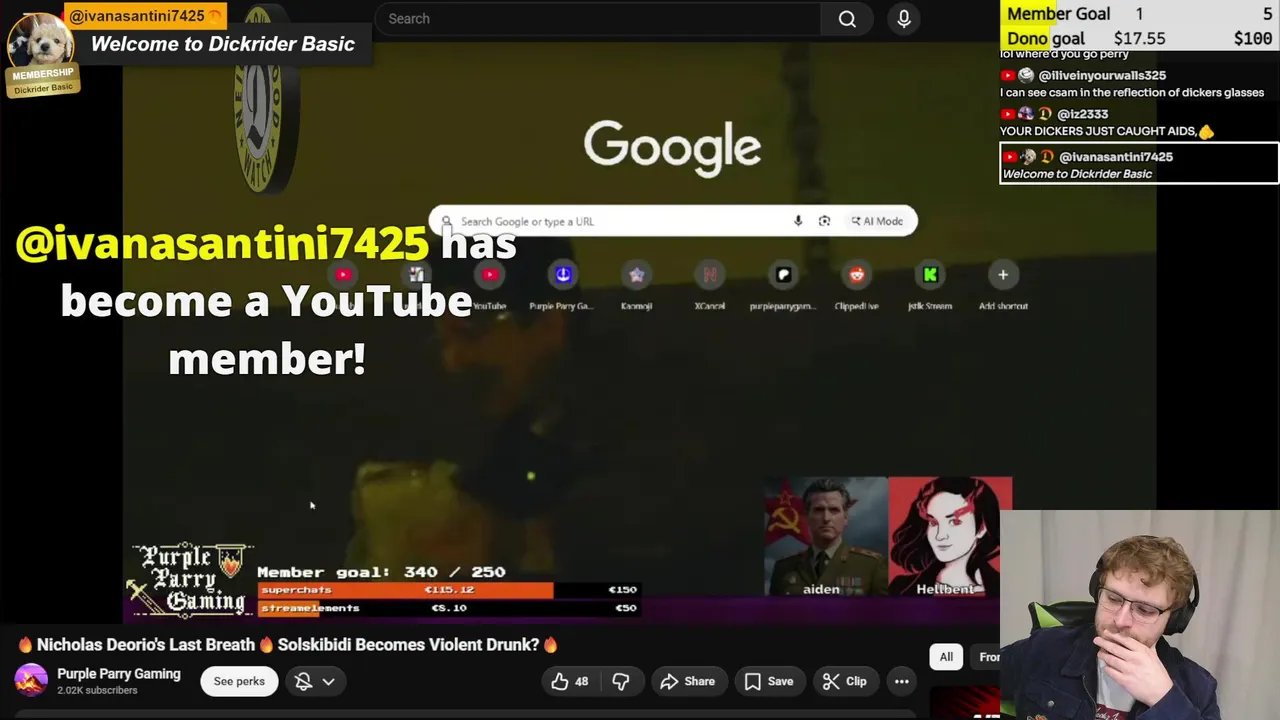Click the YouTube search magnifier button

847,19
